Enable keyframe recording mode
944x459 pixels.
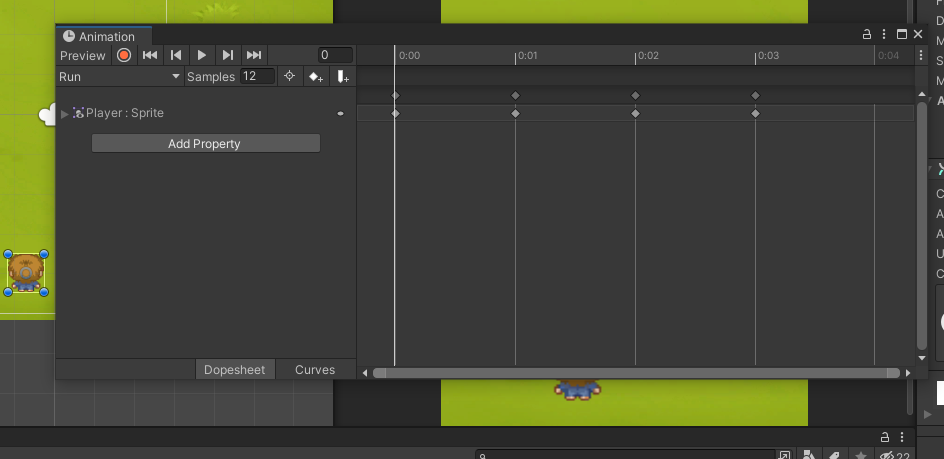[124, 55]
